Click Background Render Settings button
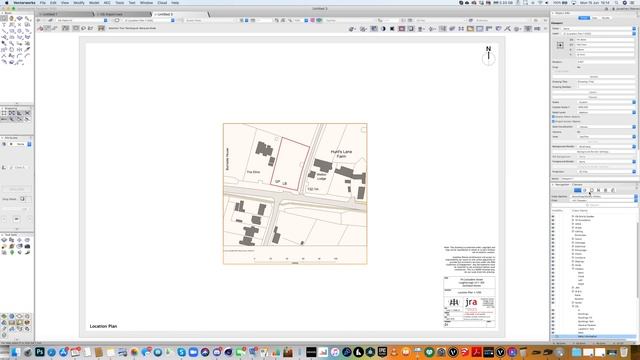This screenshot has height=360, width=640. (593, 151)
